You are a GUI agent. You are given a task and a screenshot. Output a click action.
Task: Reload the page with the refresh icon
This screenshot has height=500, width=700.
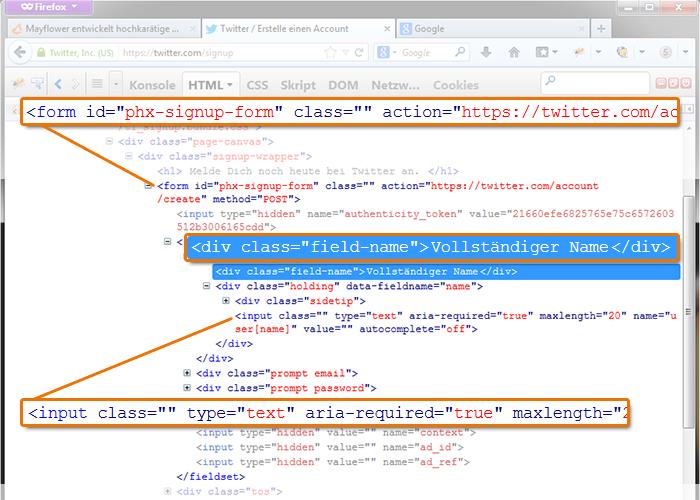coord(359,53)
